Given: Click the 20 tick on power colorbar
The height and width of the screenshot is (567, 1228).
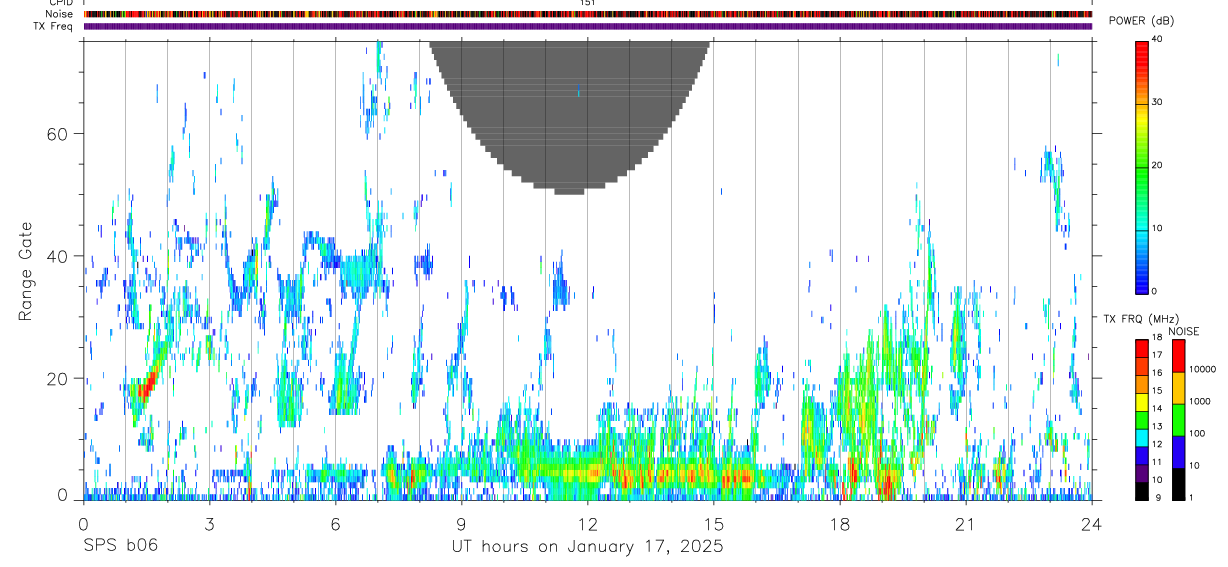Looking at the screenshot, I should coord(1158,165).
